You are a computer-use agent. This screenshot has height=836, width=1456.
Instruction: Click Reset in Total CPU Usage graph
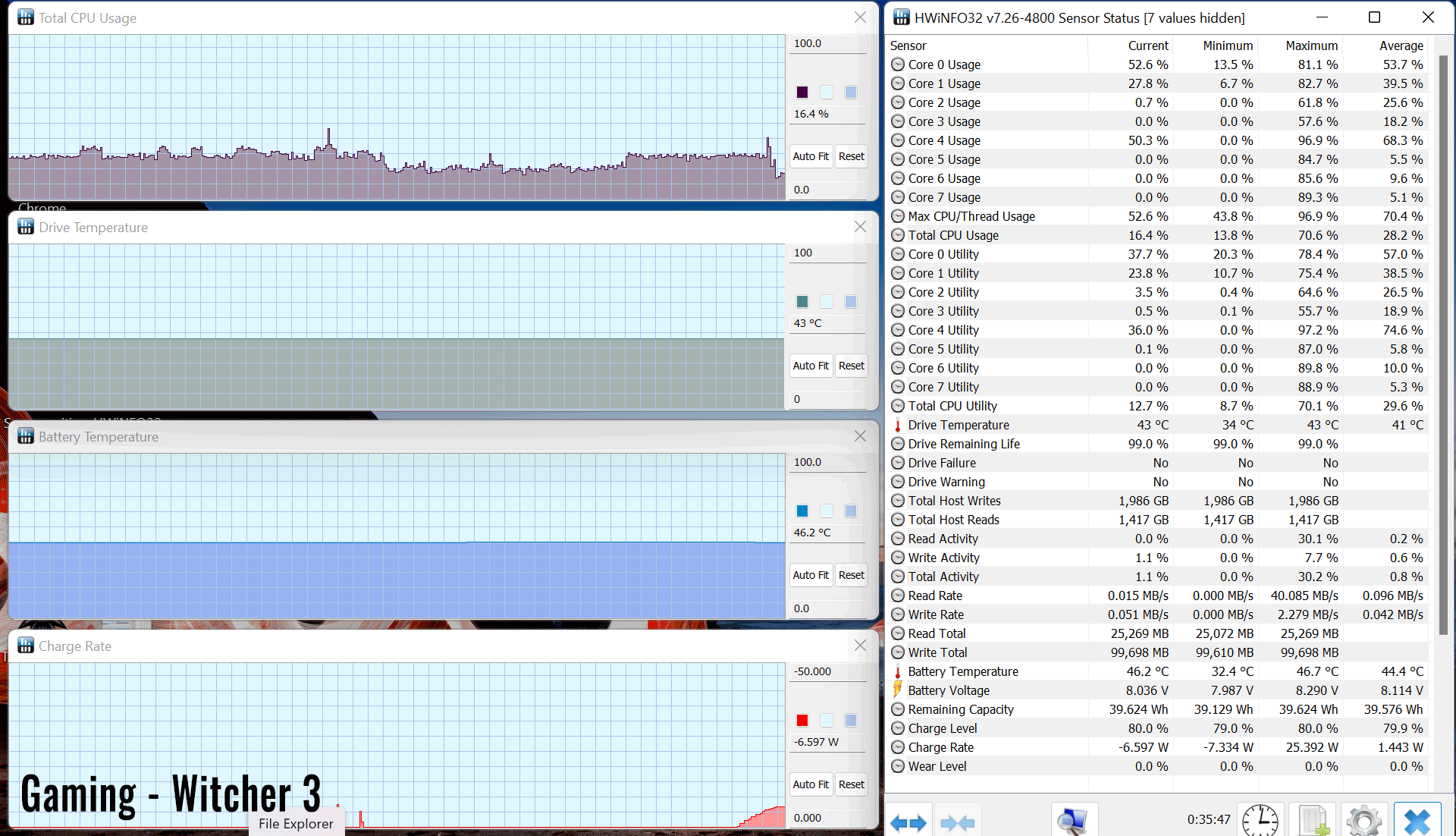851,156
